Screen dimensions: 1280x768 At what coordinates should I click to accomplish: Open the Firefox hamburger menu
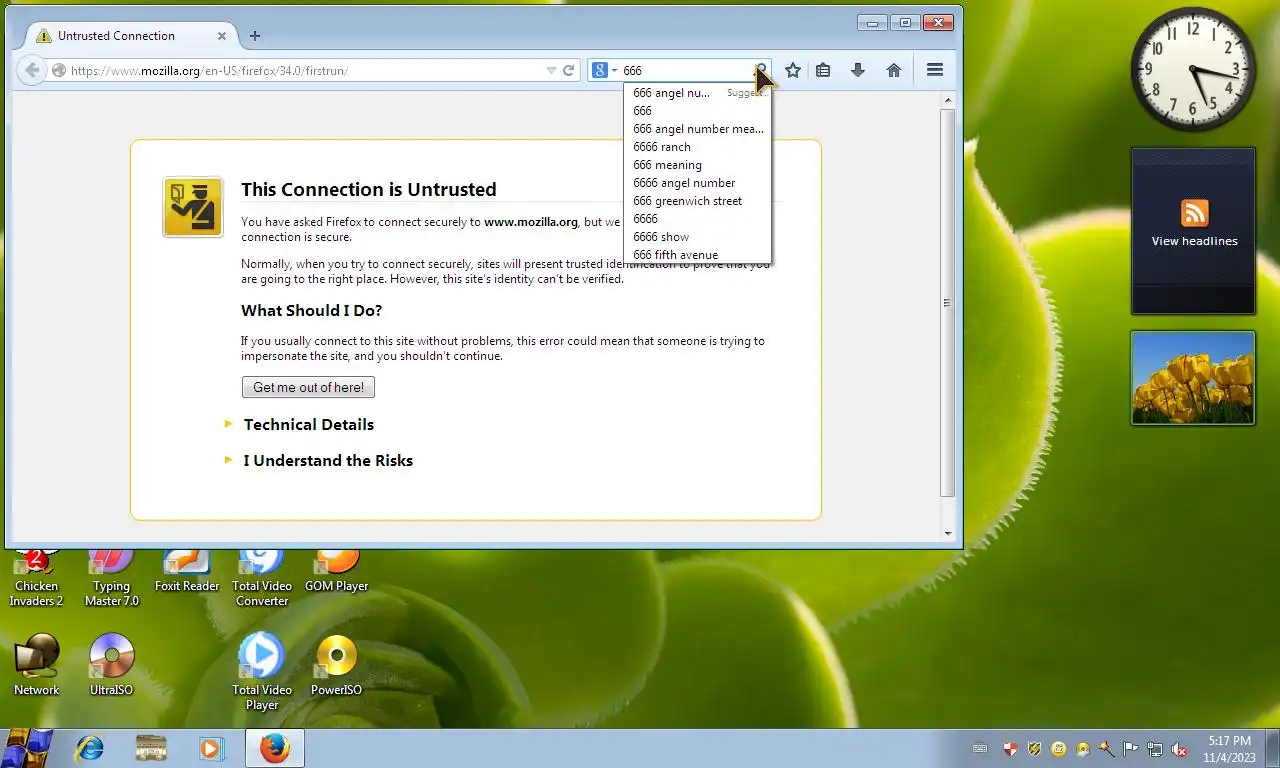point(935,70)
